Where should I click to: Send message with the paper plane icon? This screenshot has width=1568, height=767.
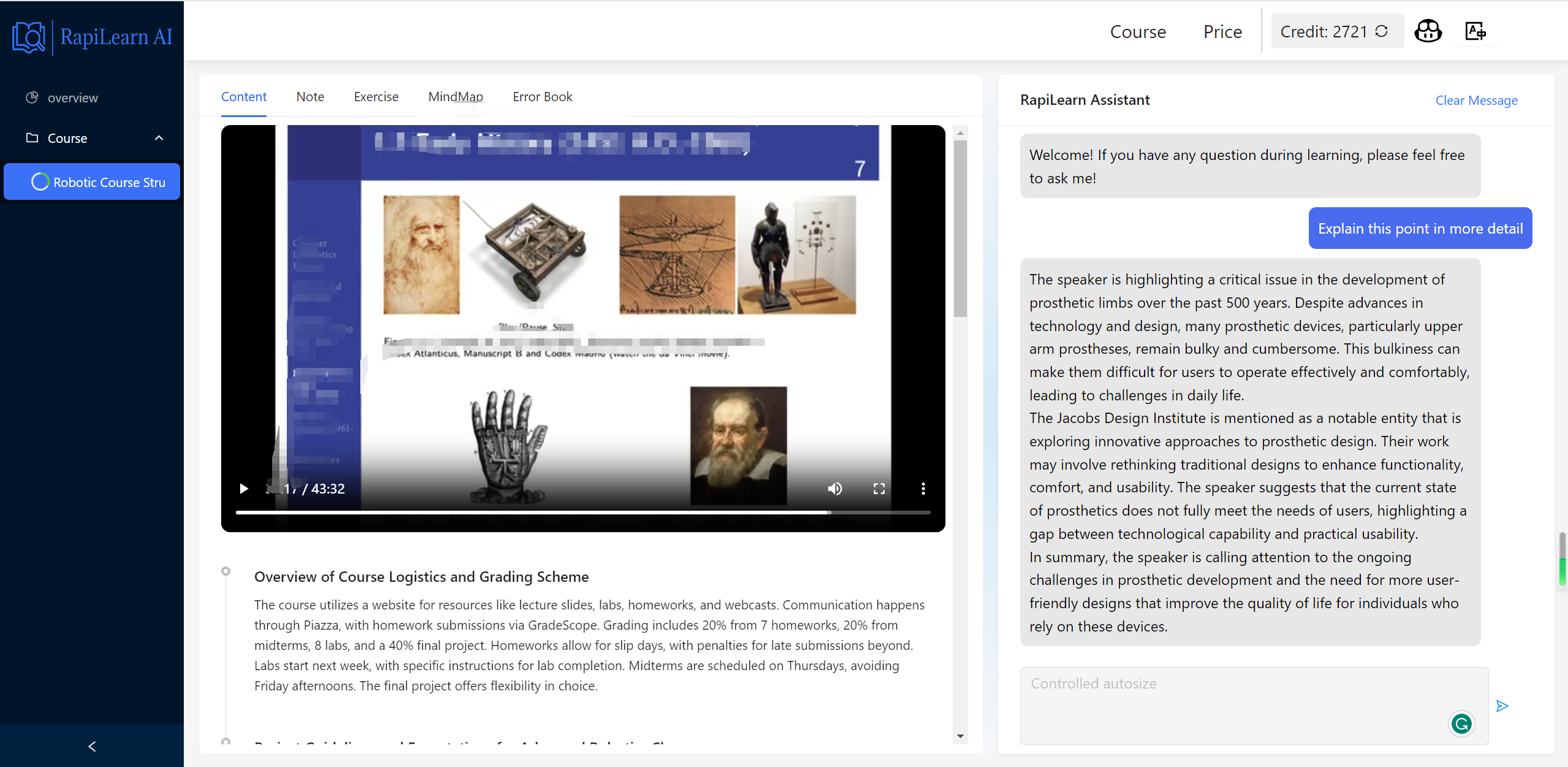(1502, 706)
